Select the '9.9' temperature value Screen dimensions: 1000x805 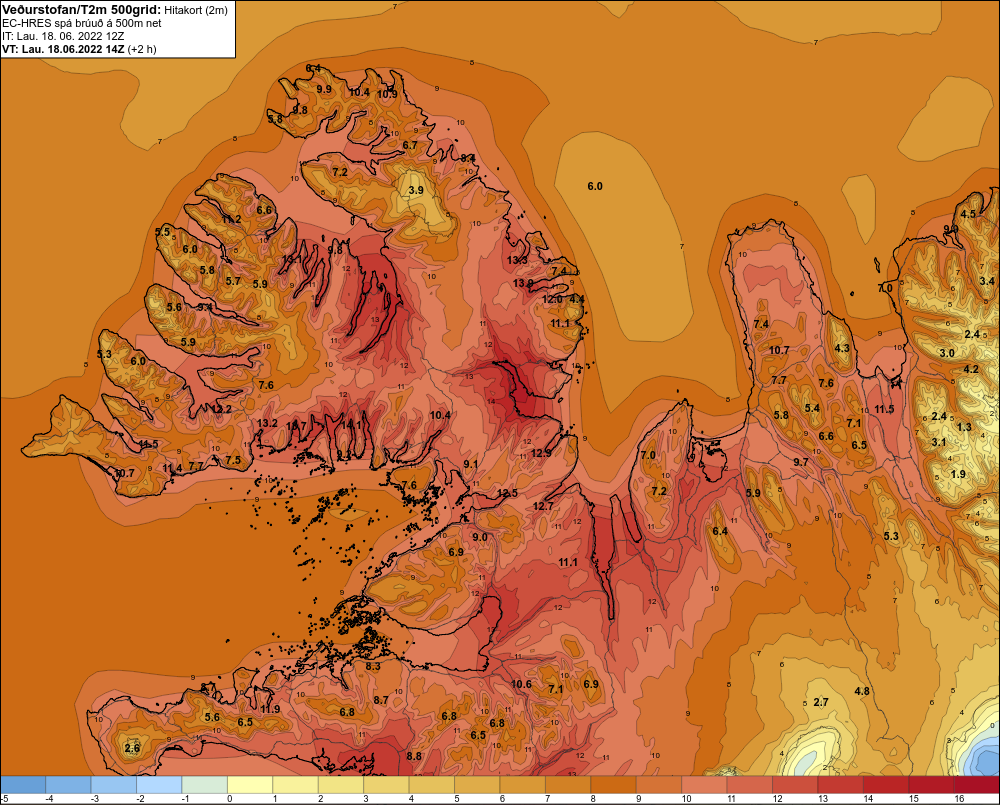click(x=324, y=89)
